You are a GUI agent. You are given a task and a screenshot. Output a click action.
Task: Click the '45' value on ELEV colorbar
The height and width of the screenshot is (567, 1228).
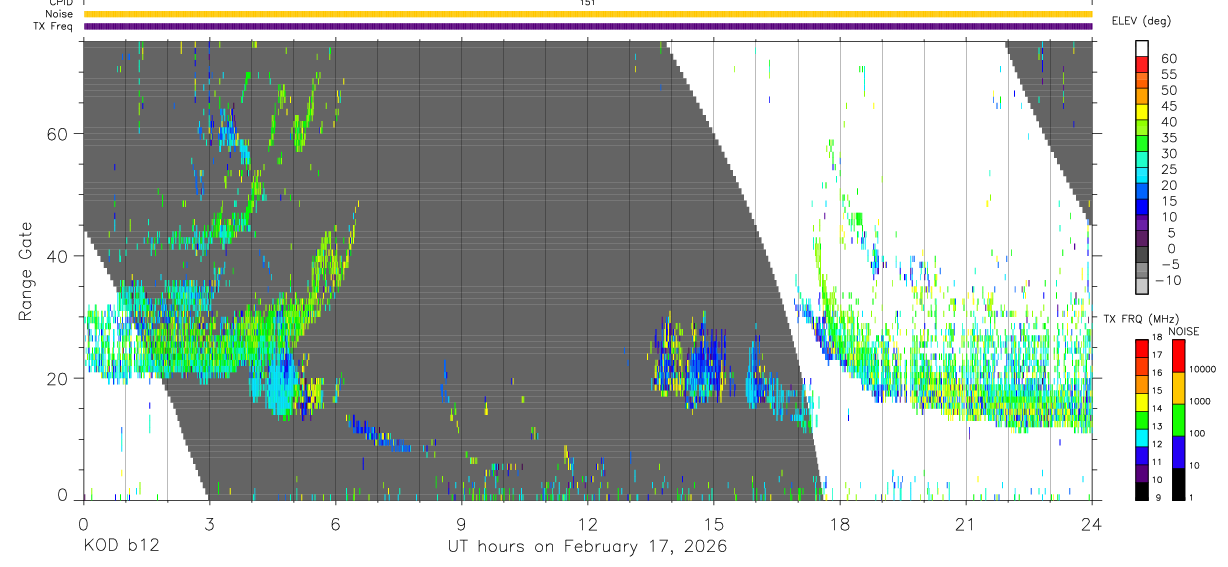(1168, 106)
